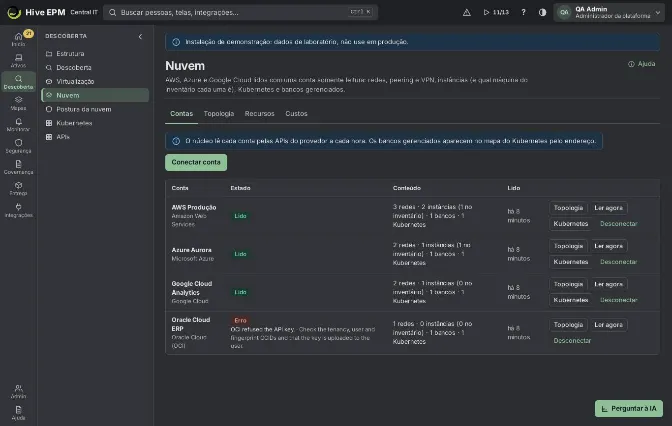672x426 pixels.
Task: Click Desconectar for Azure Aurora
Action: tap(618, 262)
